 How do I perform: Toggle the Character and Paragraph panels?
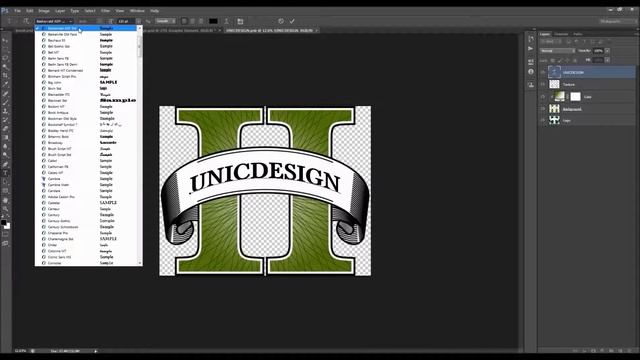(240, 21)
